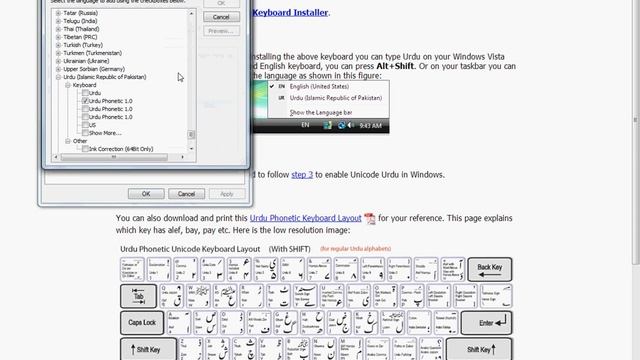Click the left Shift Key beside Caps Lock

[x=148, y=349]
